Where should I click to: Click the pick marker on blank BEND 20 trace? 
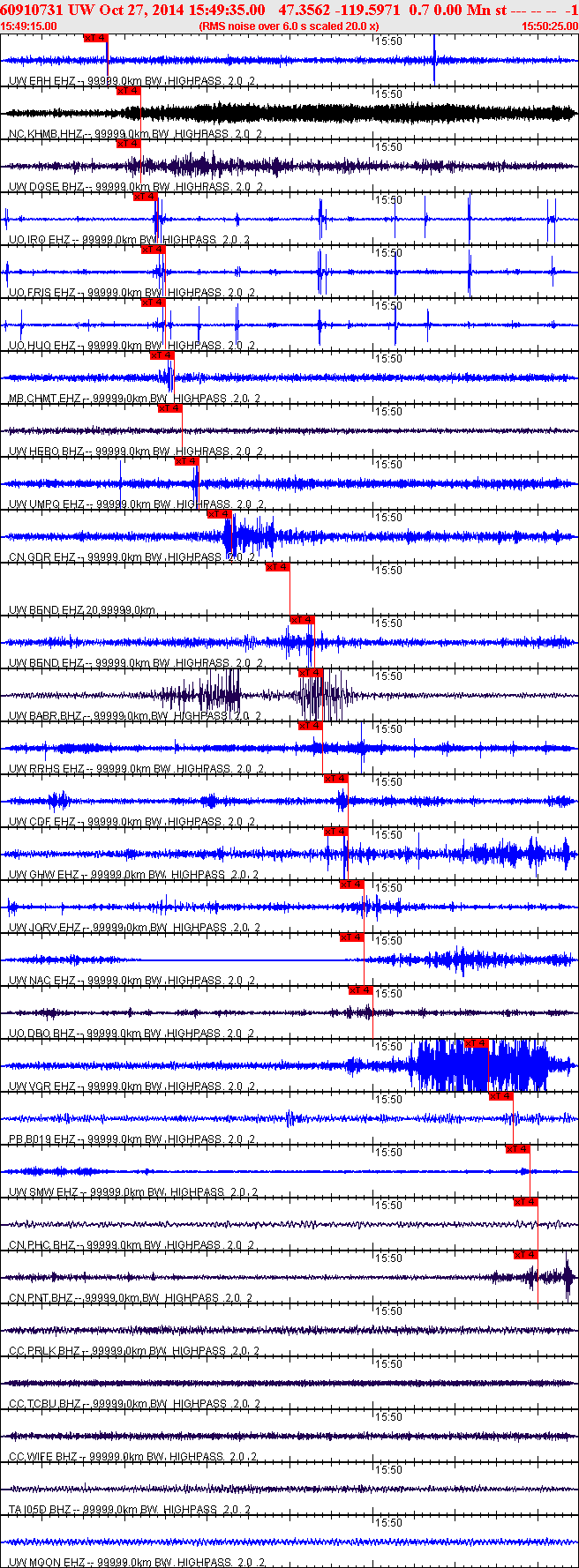click(277, 567)
